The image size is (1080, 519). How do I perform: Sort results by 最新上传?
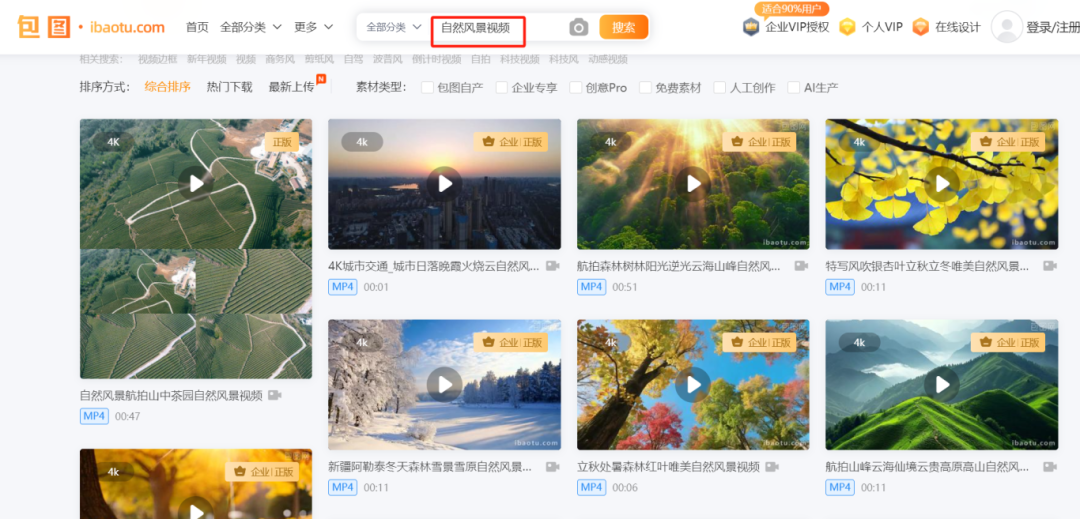[x=291, y=87]
